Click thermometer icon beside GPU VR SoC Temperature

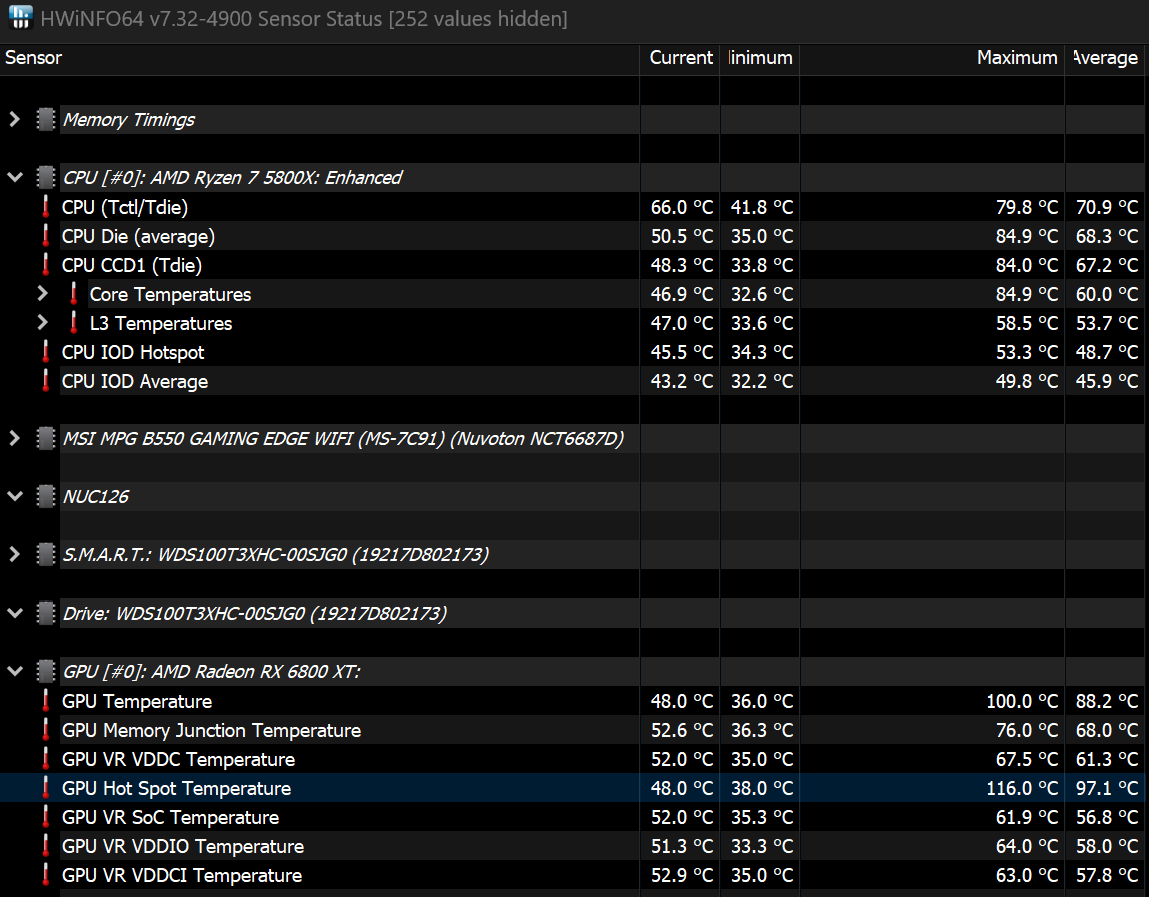pyautogui.click(x=46, y=816)
